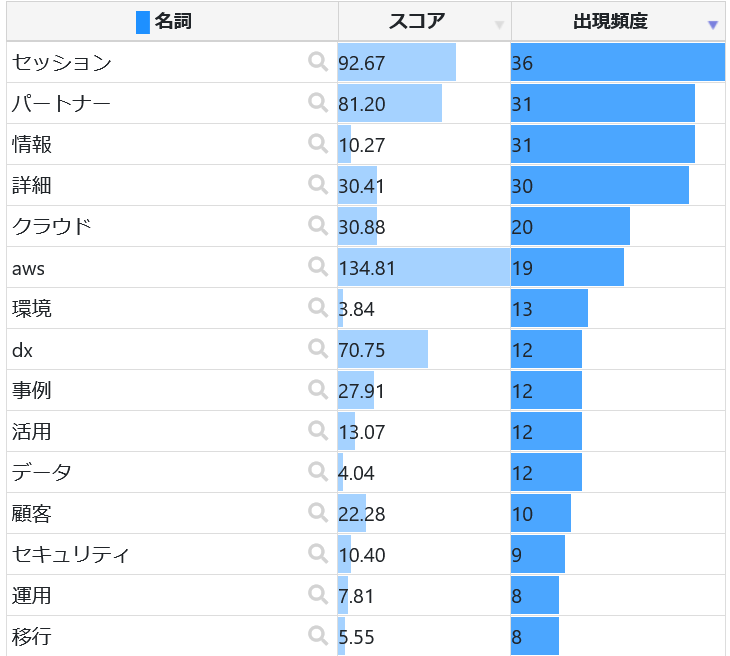The width and height of the screenshot is (730, 656).
Task: Click the 詳細 word in the noun list
Action: tap(31, 185)
